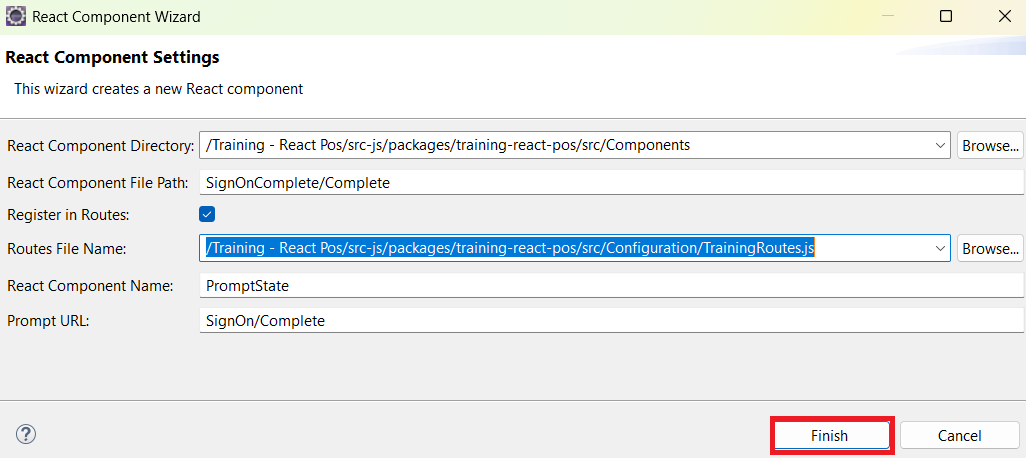
Task: Click the React Component File Path field
Action: click(611, 183)
